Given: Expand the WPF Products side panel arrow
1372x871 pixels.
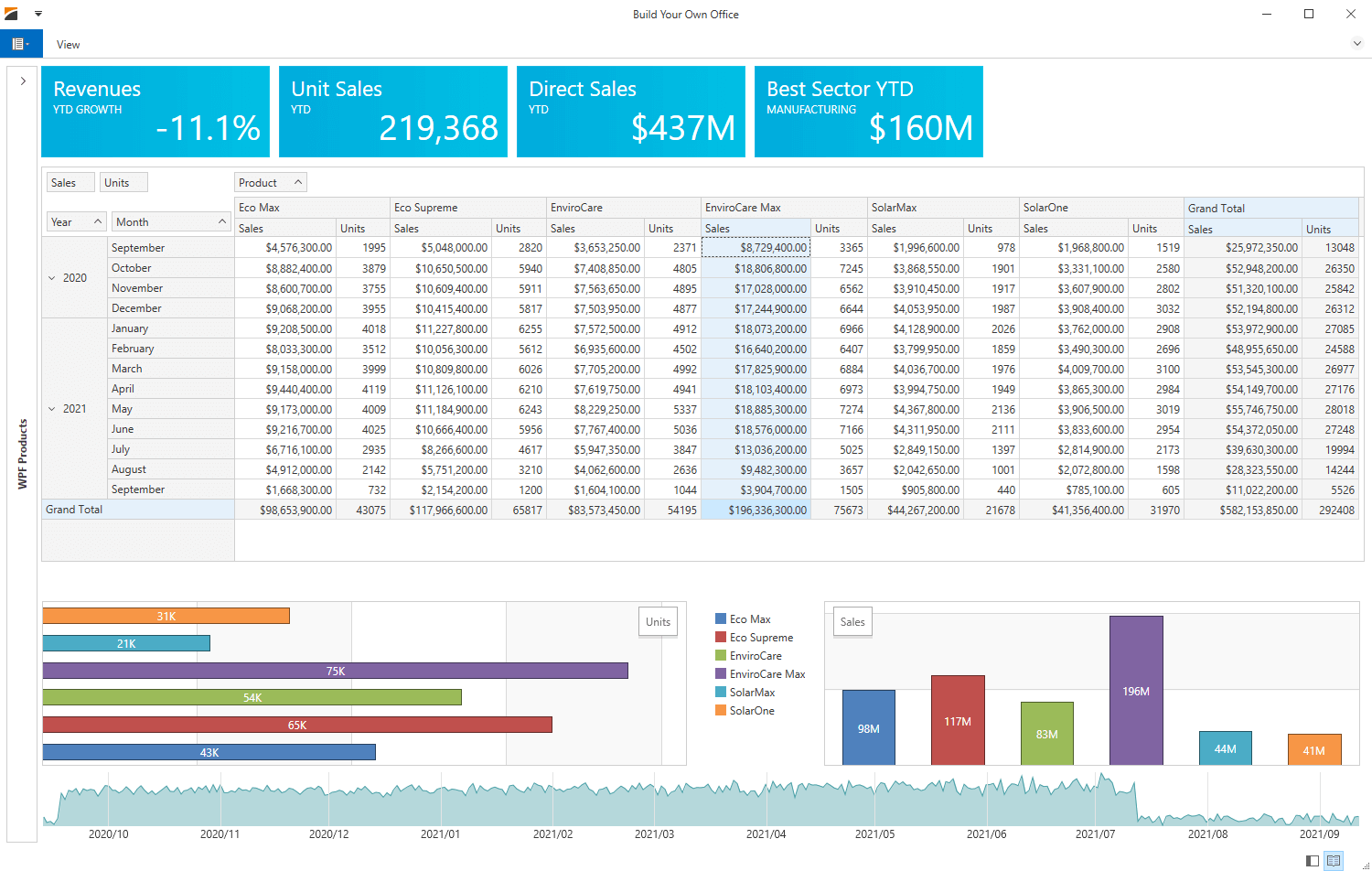Looking at the screenshot, I should (23, 81).
